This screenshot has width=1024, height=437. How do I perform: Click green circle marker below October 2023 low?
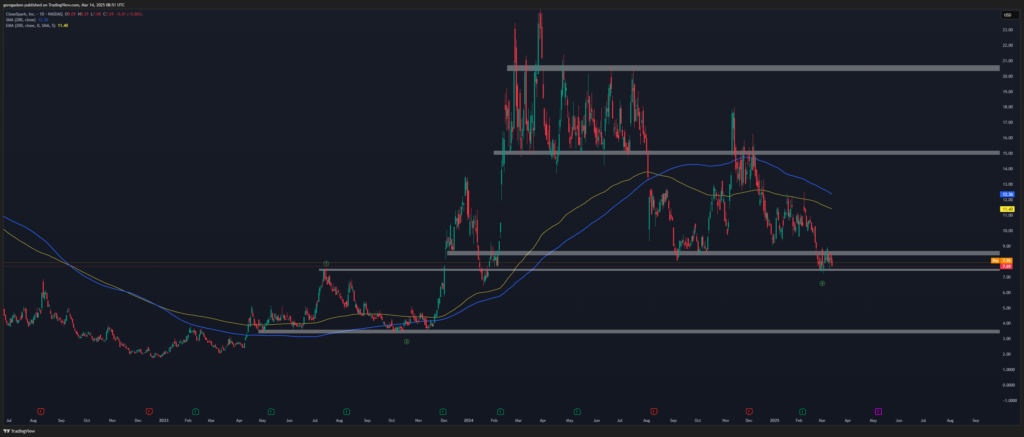coord(407,341)
